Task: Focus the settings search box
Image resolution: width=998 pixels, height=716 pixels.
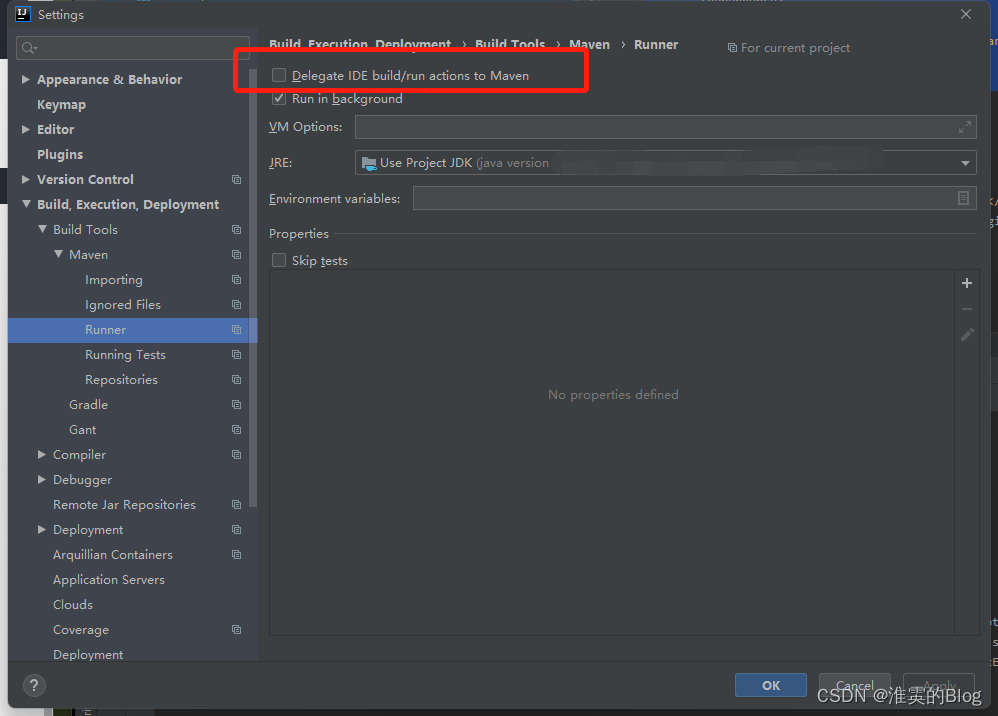Action: (132, 48)
